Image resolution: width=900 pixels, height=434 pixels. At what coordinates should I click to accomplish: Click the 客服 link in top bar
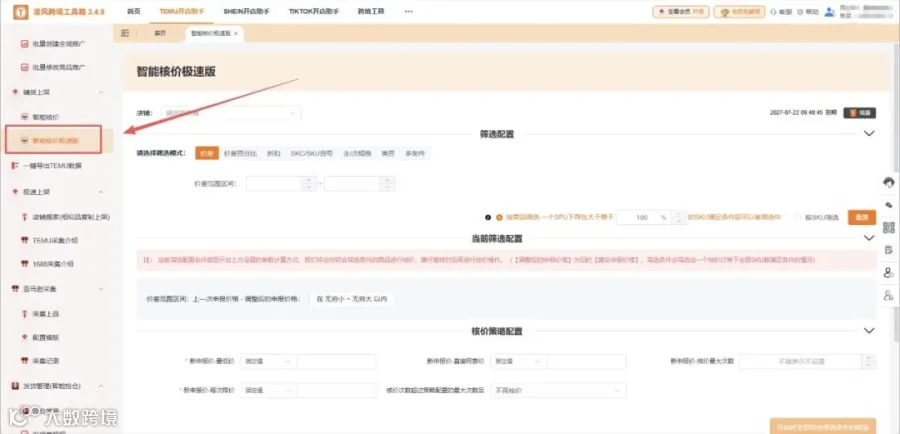pyautogui.click(x=781, y=11)
